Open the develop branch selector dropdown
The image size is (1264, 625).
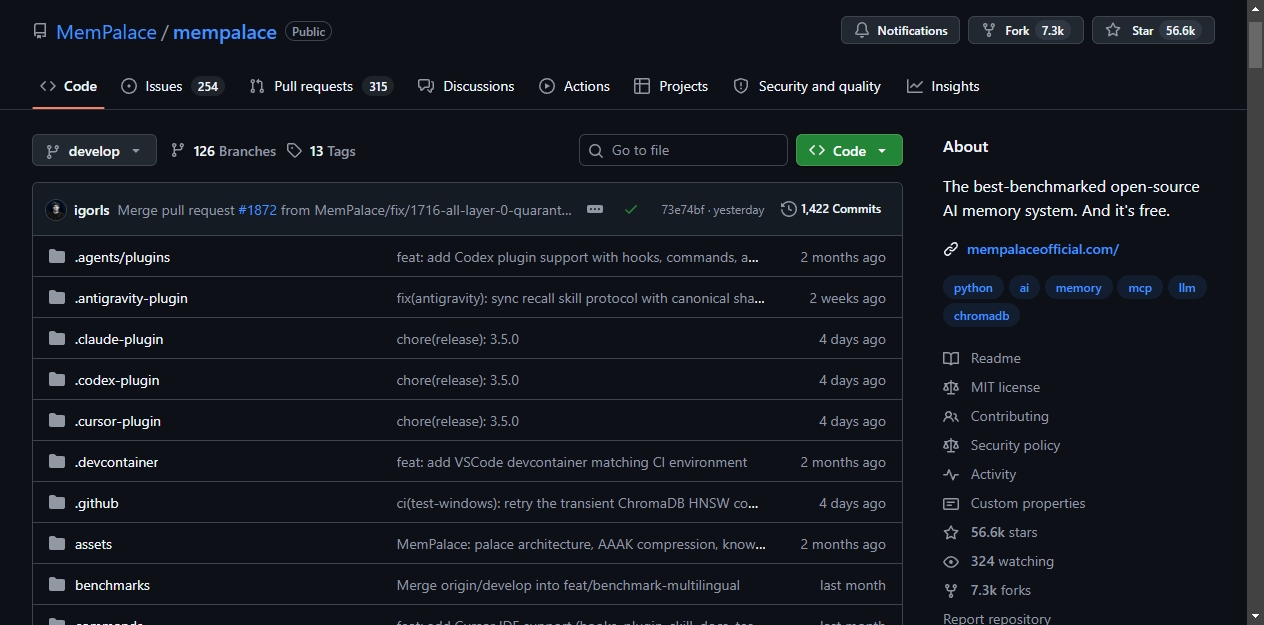click(94, 150)
